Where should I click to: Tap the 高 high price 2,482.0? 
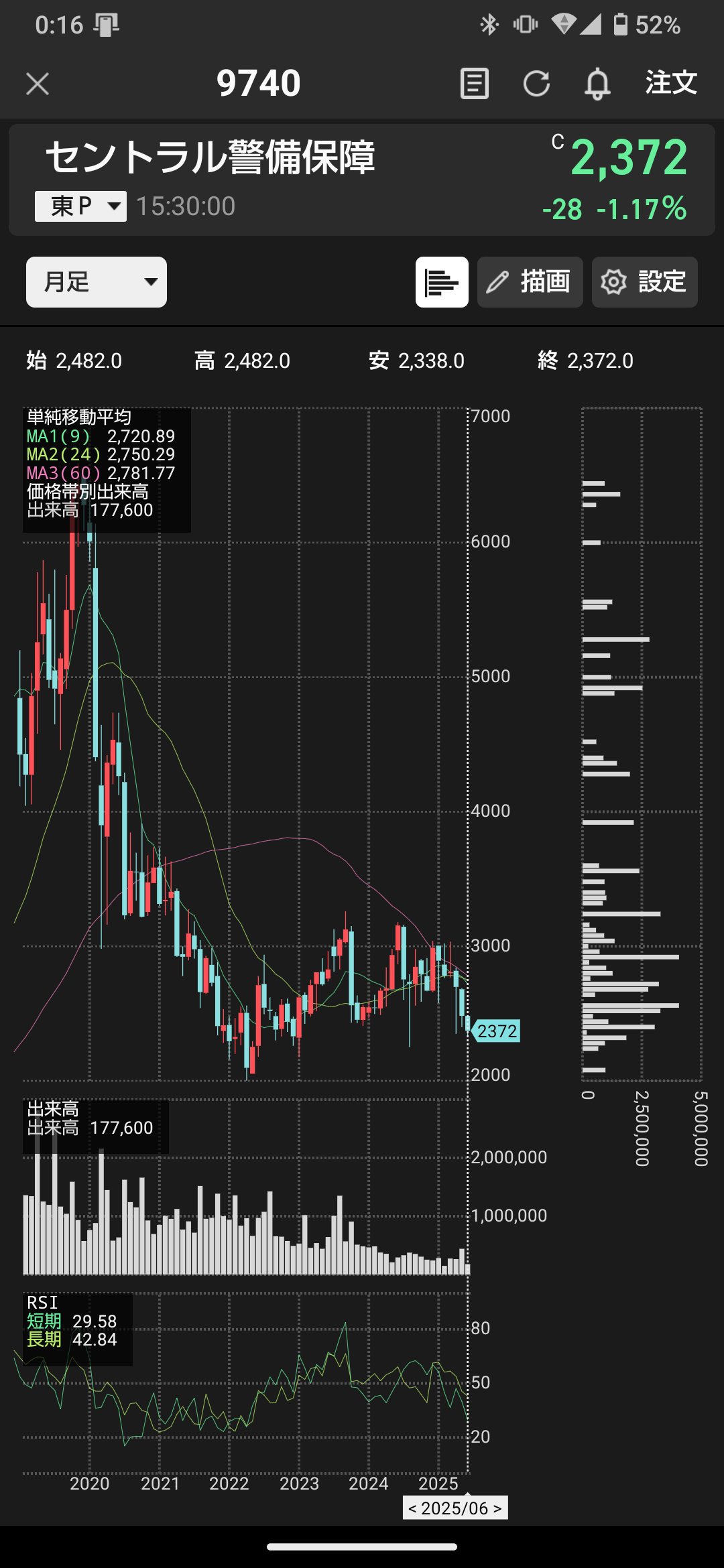242,361
